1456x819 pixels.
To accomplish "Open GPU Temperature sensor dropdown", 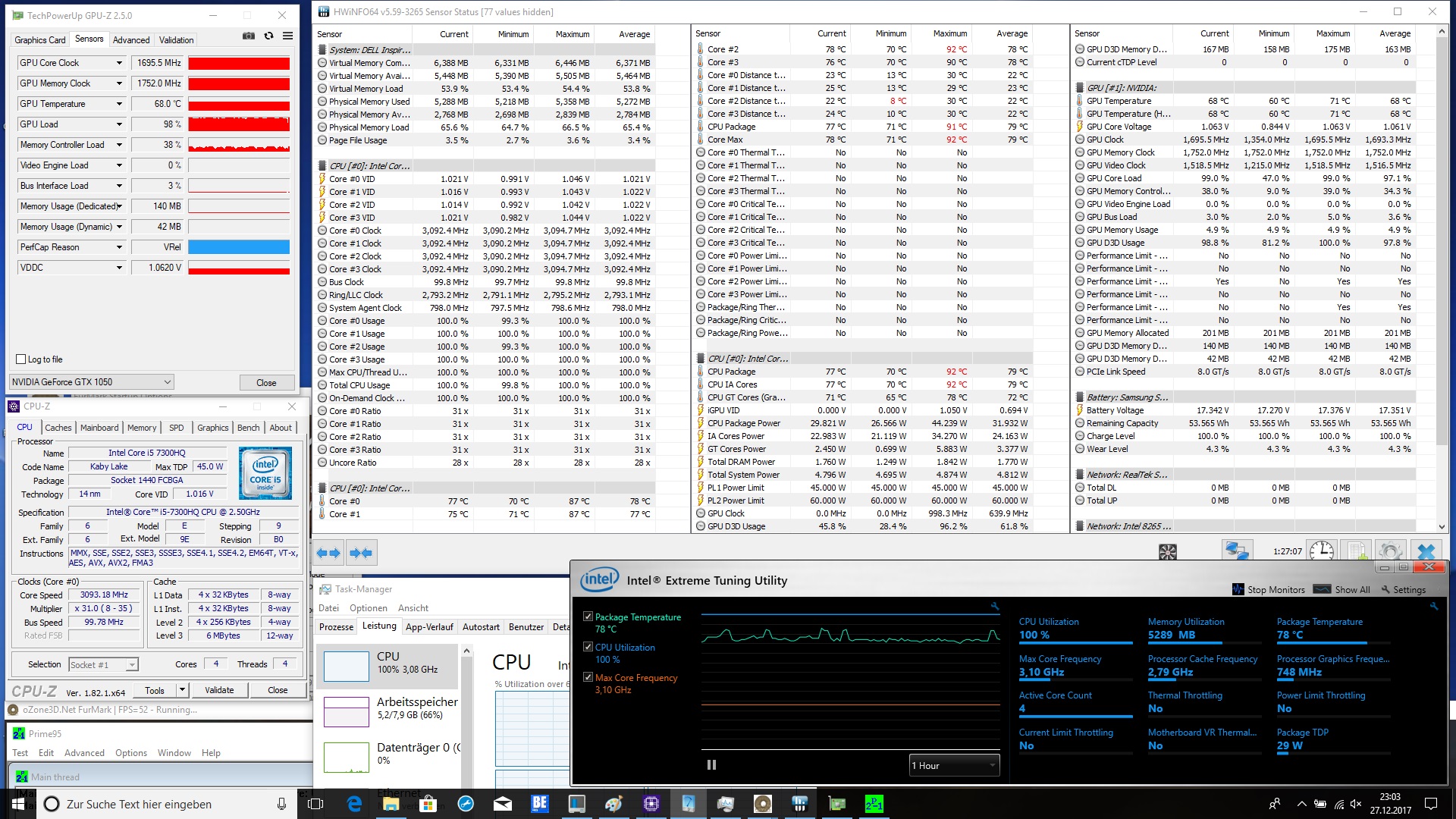I will (119, 104).
